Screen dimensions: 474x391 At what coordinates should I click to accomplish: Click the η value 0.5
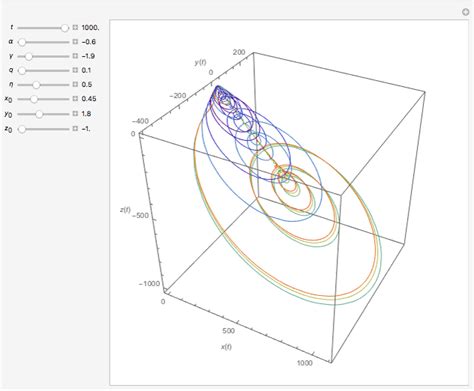[87, 85]
